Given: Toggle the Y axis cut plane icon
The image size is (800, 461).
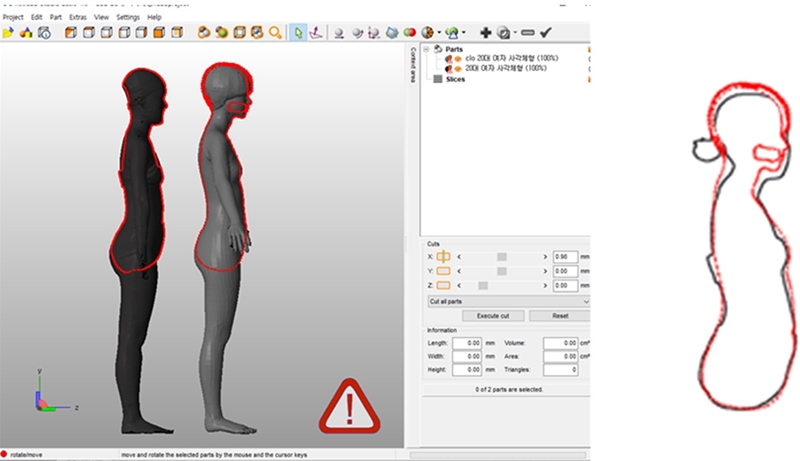Looking at the screenshot, I should (444, 270).
